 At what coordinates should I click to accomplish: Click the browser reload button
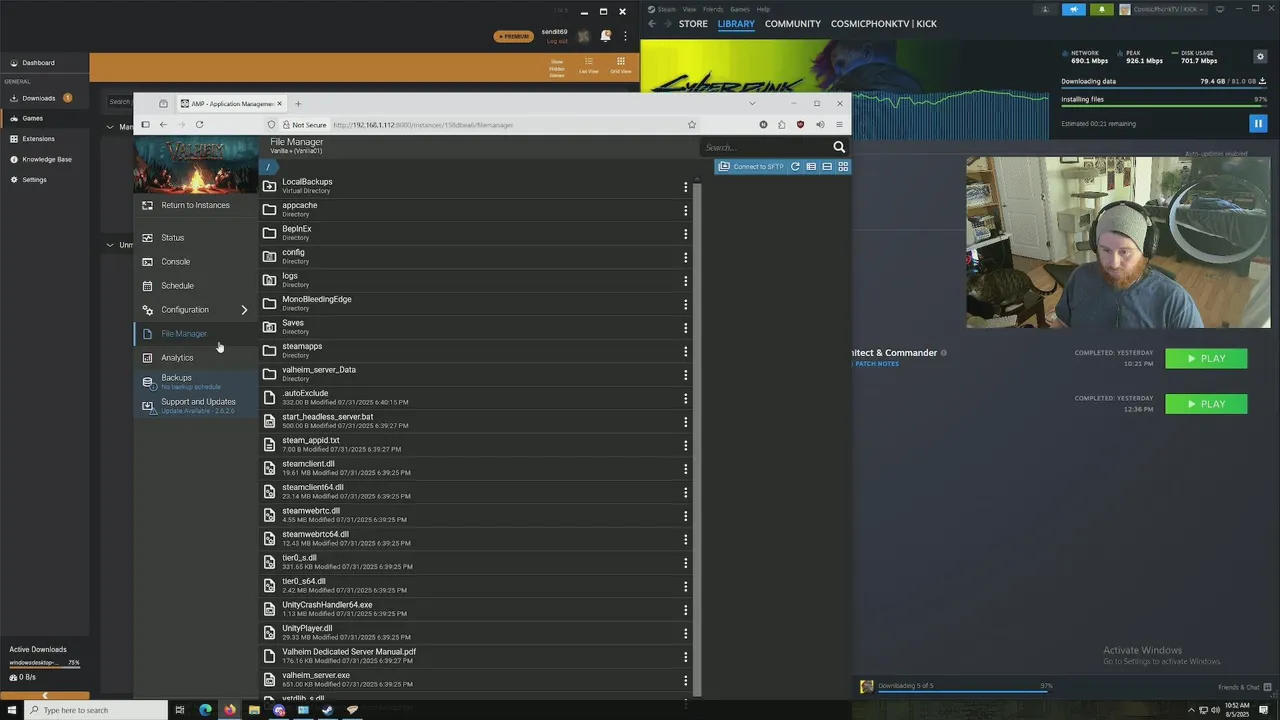pyautogui.click(x=199, y=125)
